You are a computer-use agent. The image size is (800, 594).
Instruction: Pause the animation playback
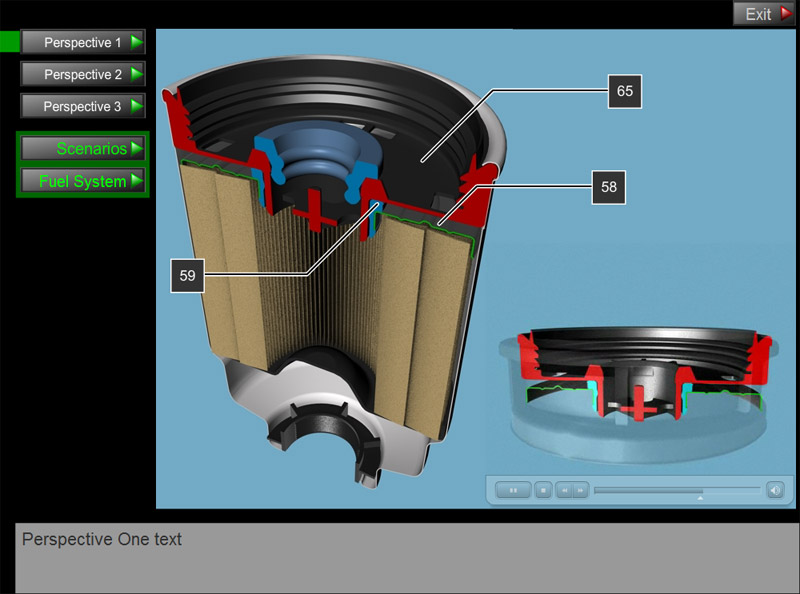[x=513, y=490]
